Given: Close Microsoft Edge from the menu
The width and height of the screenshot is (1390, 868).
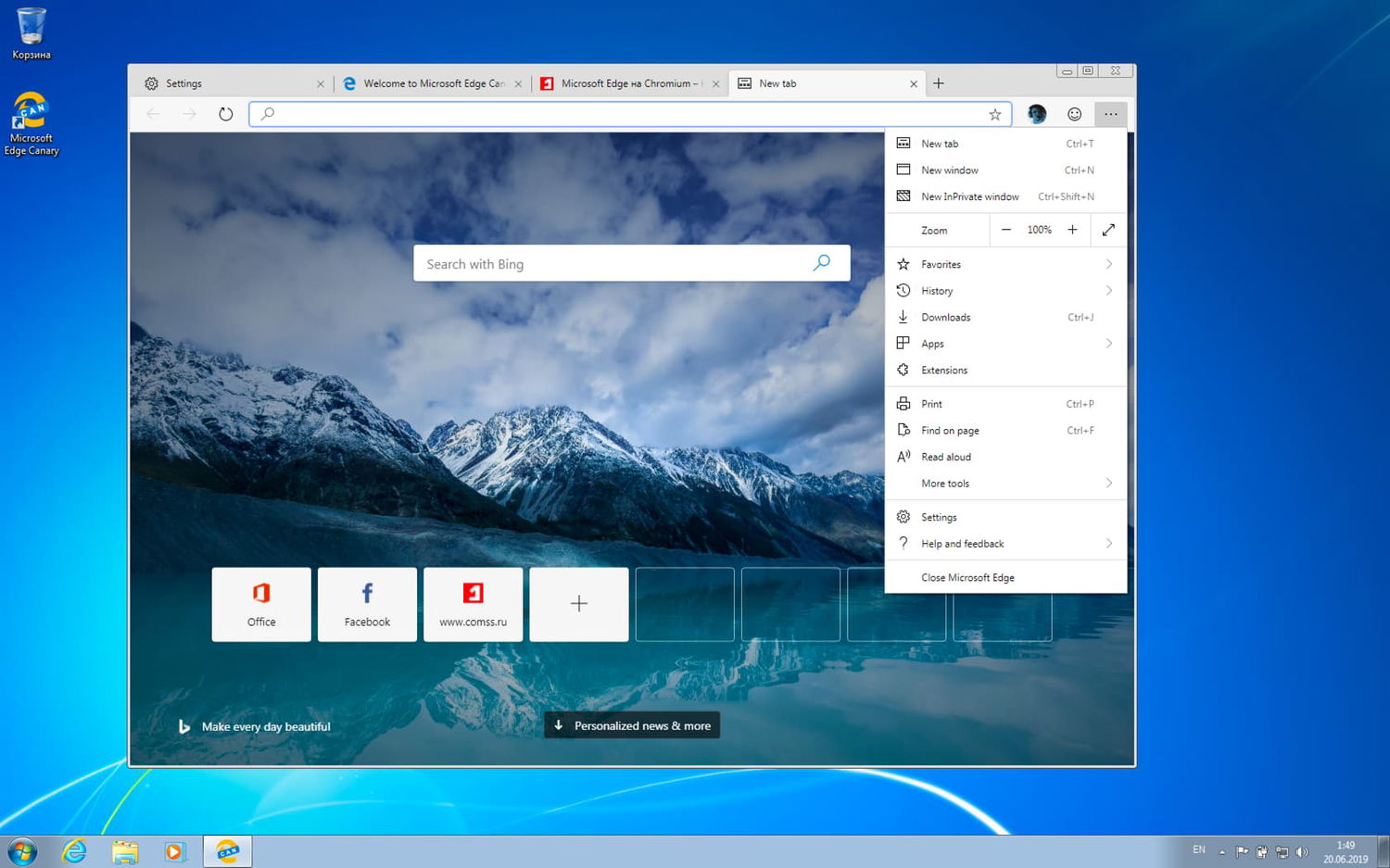Looking at the screenshot, I should point(967,577).
